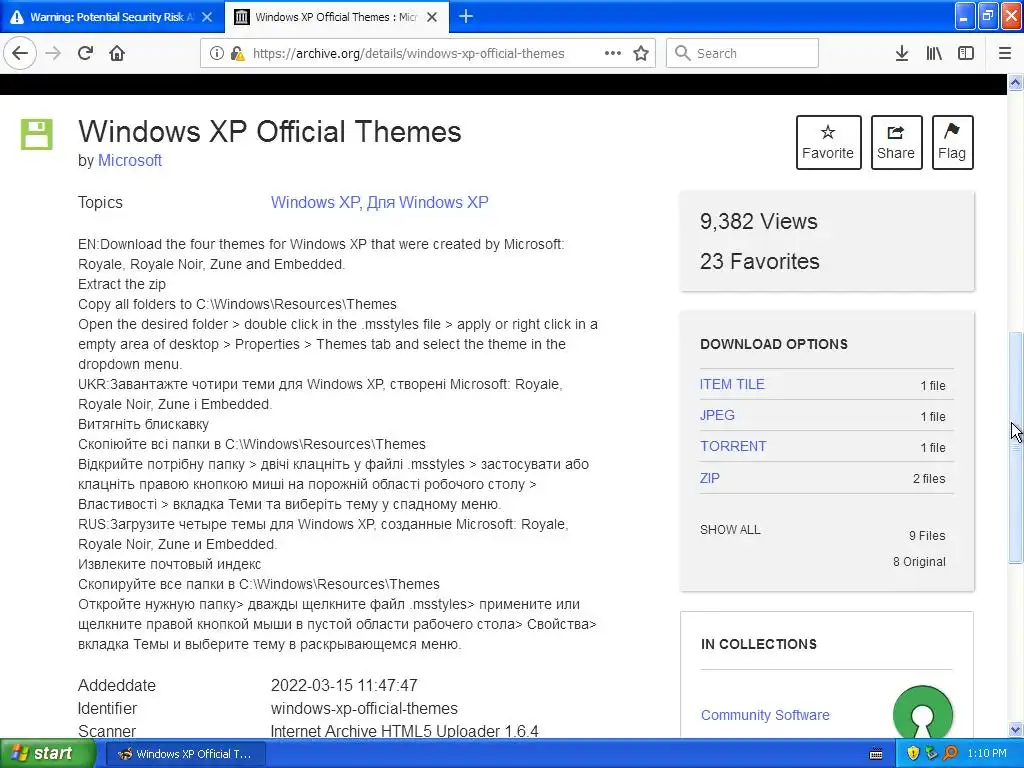Open Community Software collection link
The width and height of the screenshot is (1024, 768).
pos(765,715)
